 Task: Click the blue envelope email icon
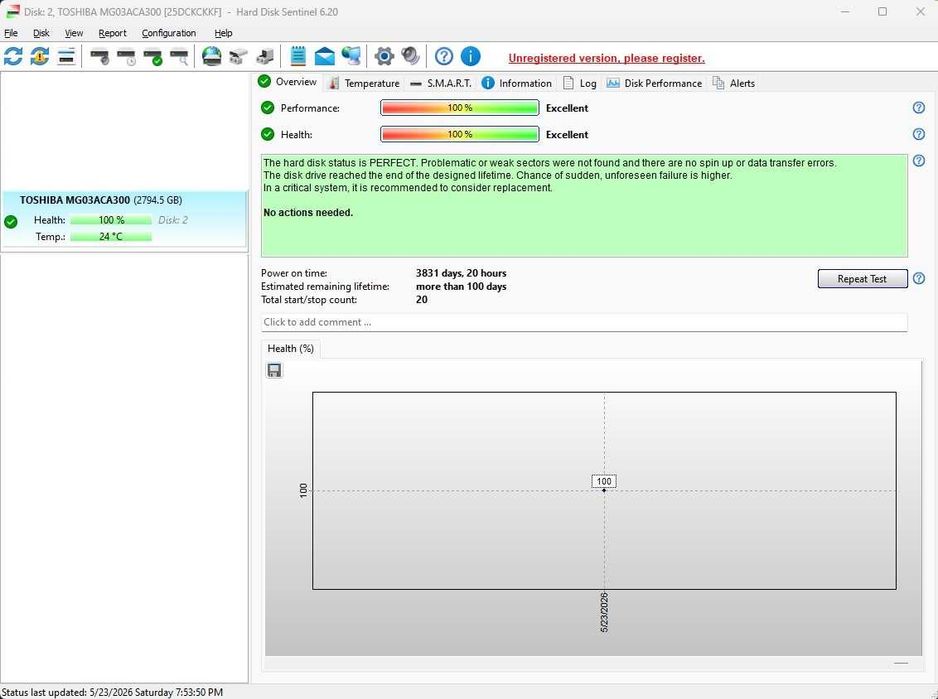324,56
